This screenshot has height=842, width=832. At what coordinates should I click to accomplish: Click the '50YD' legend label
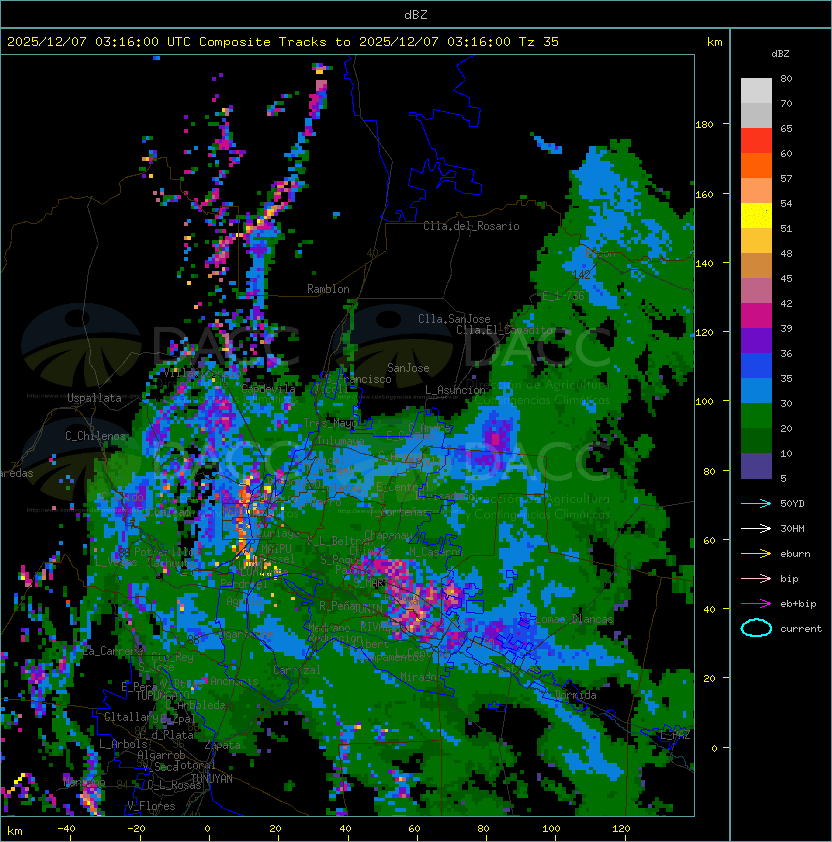[x=792, y=504]
